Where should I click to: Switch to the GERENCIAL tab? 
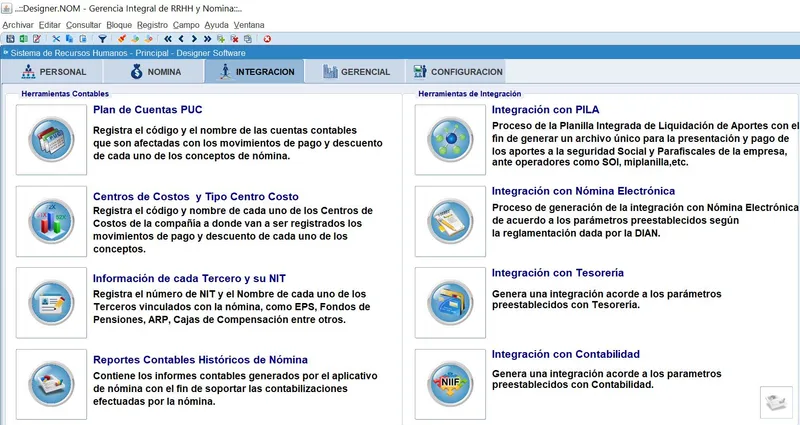point(356,71)
